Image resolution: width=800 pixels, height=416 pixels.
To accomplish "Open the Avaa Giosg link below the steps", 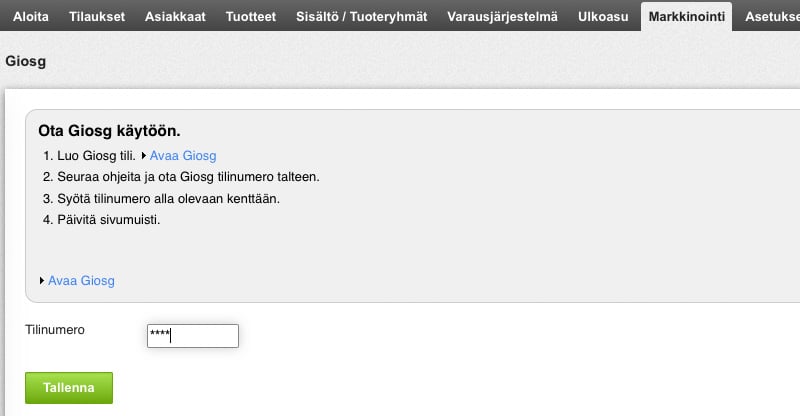I will tap(81, 281).
